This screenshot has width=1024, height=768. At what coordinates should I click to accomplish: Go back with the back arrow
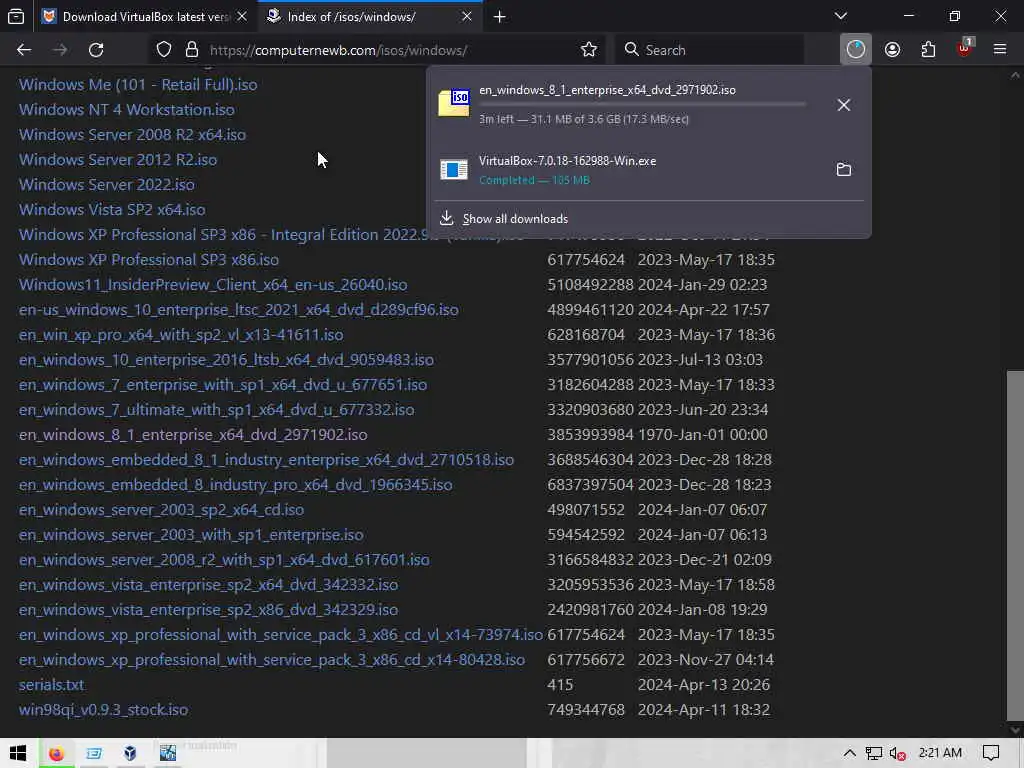24,50
